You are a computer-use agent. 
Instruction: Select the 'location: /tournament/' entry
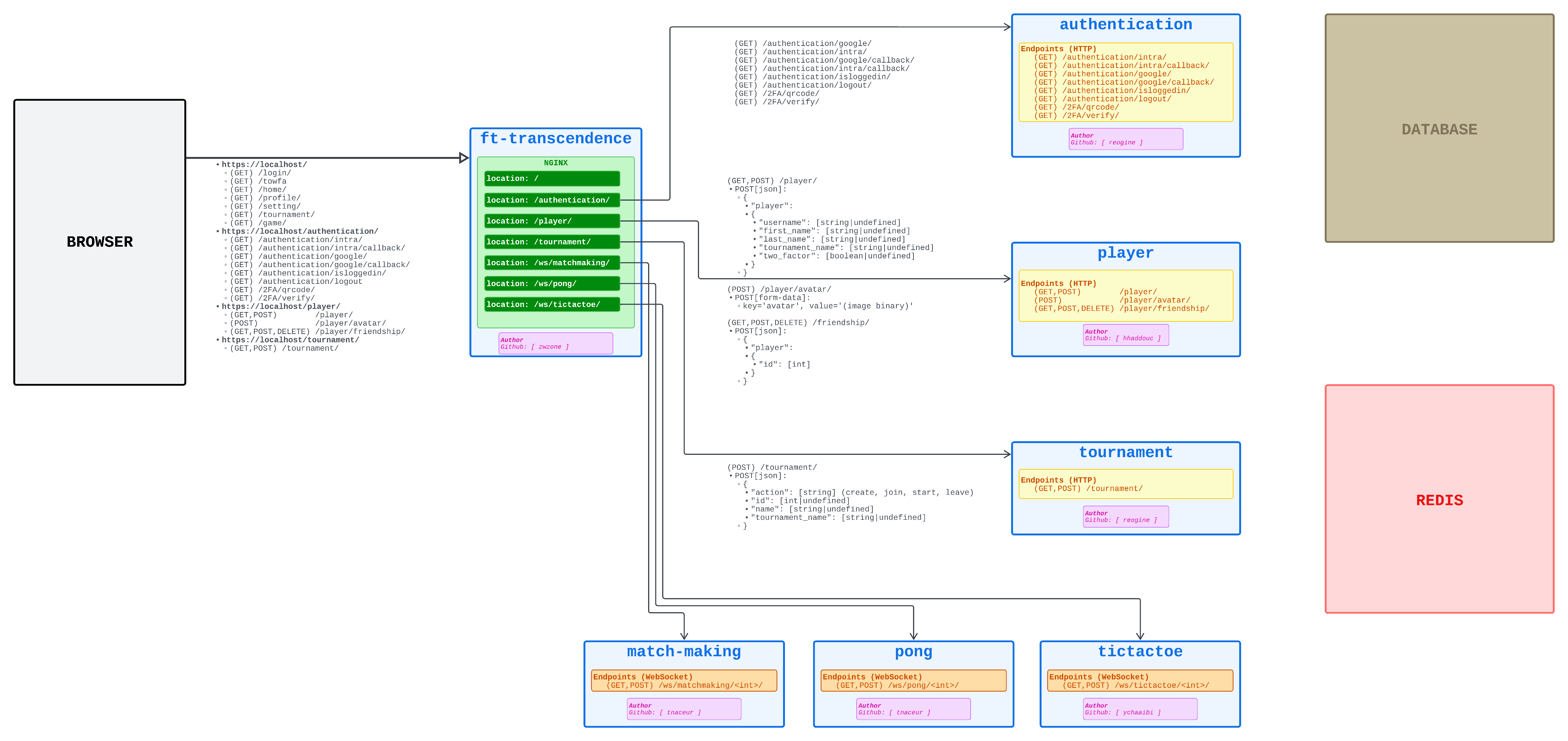552,242
